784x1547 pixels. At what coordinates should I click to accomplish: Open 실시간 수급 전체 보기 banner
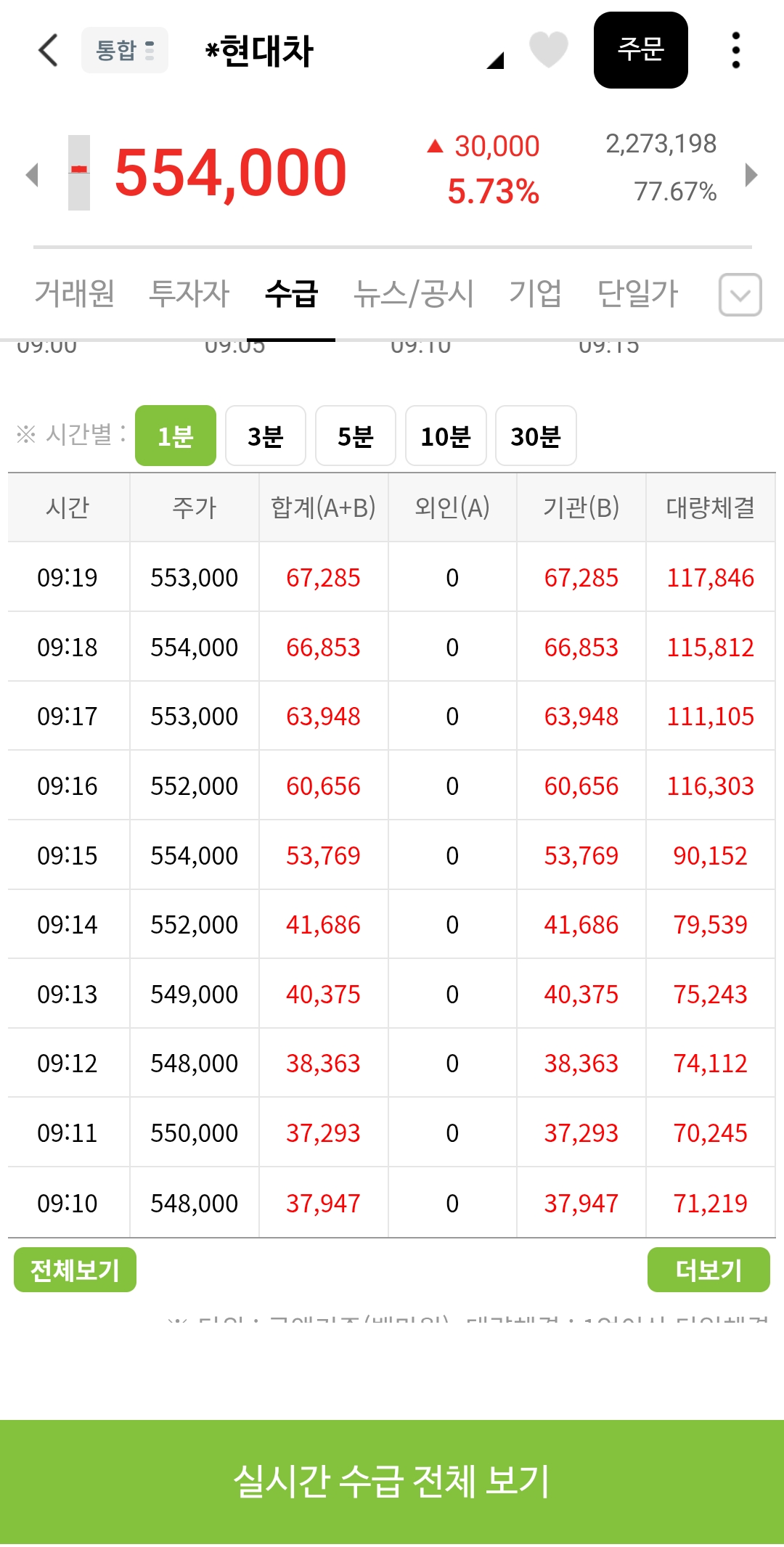click(x=392, y=1481)
